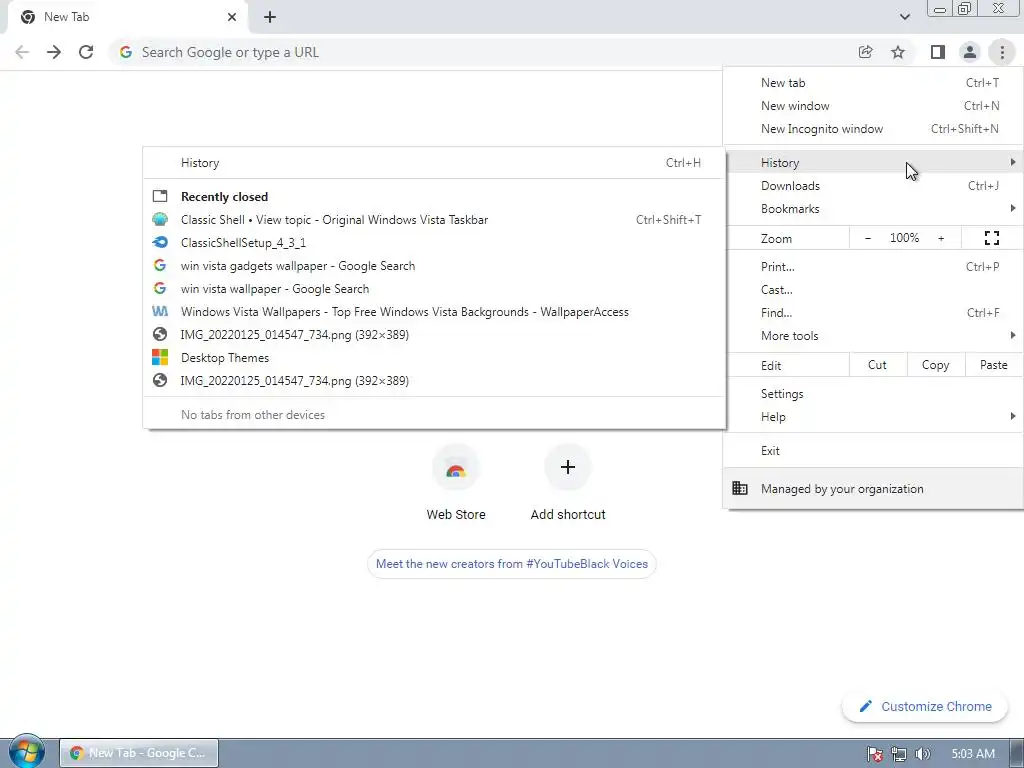Click the taskbar volume speaker icon

pyautogui.click(x=922, y=754)
